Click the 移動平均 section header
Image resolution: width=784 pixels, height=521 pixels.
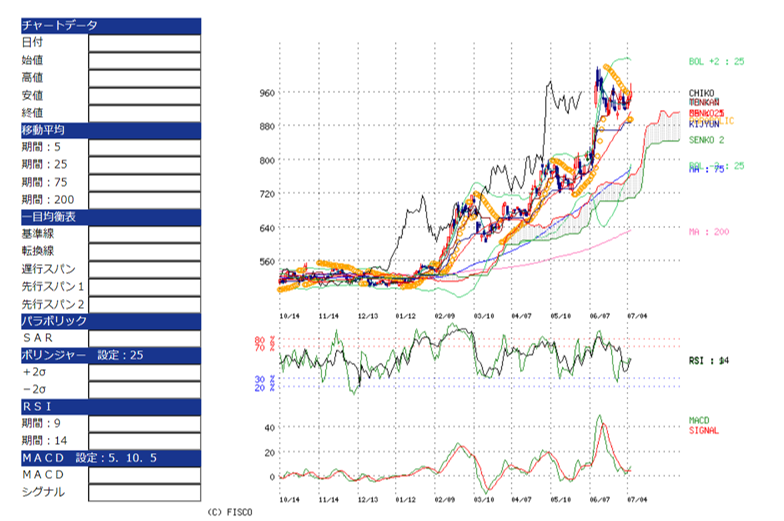[110, 130]
